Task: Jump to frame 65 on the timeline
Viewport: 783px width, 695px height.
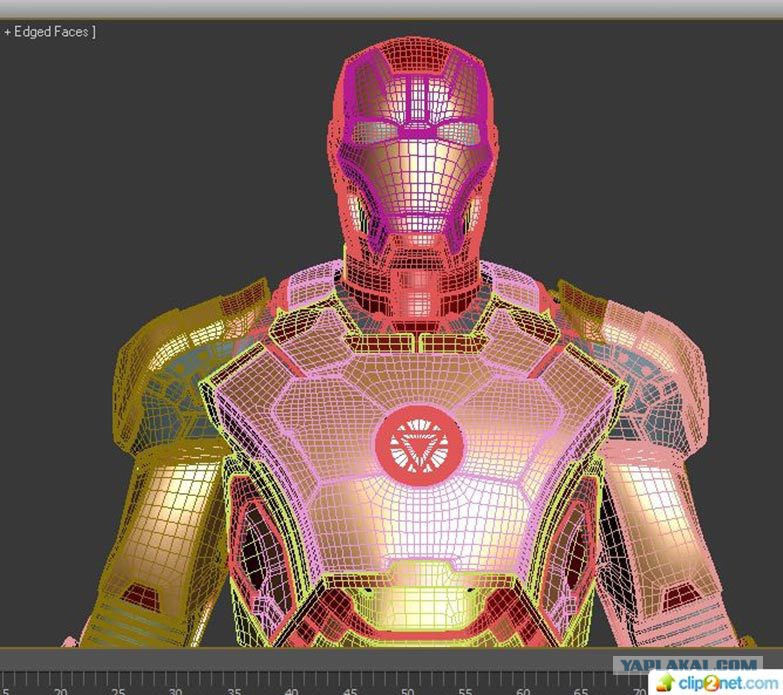Action: coord(581,691)
